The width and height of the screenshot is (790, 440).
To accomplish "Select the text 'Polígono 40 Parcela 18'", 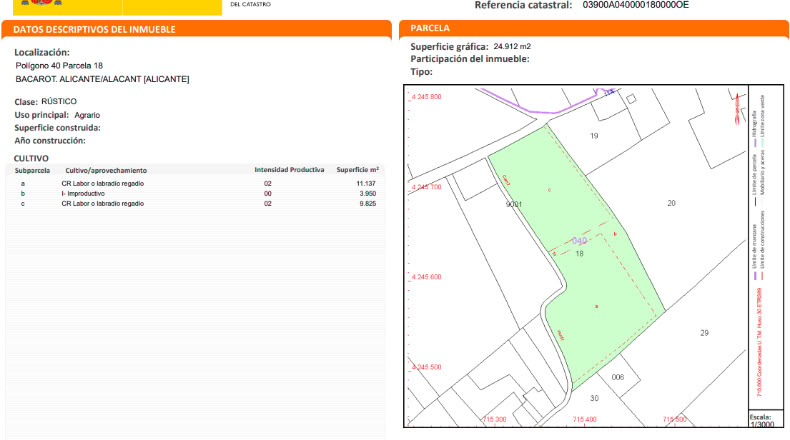I will 59,66.
